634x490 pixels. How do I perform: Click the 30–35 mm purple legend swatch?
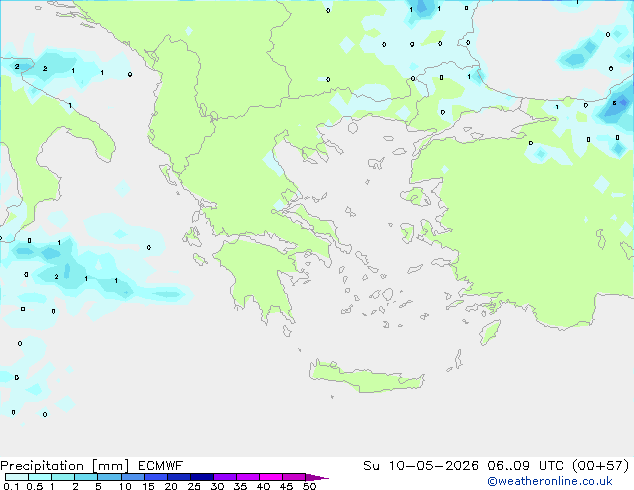tap(224, 477)
